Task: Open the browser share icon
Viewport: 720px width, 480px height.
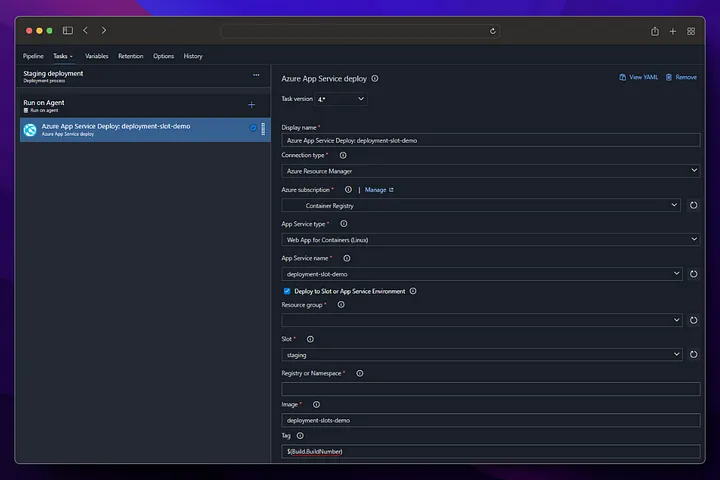Action: [x=655, y=31]
